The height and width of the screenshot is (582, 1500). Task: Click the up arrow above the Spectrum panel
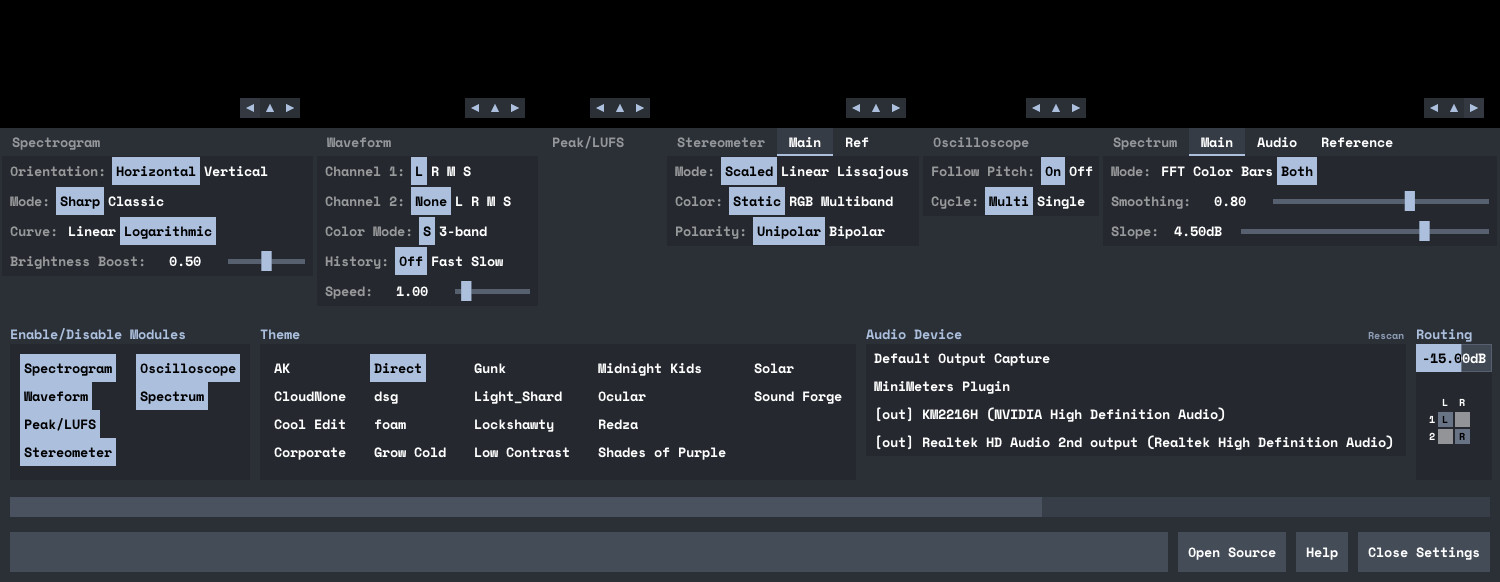click(1454, 108)
